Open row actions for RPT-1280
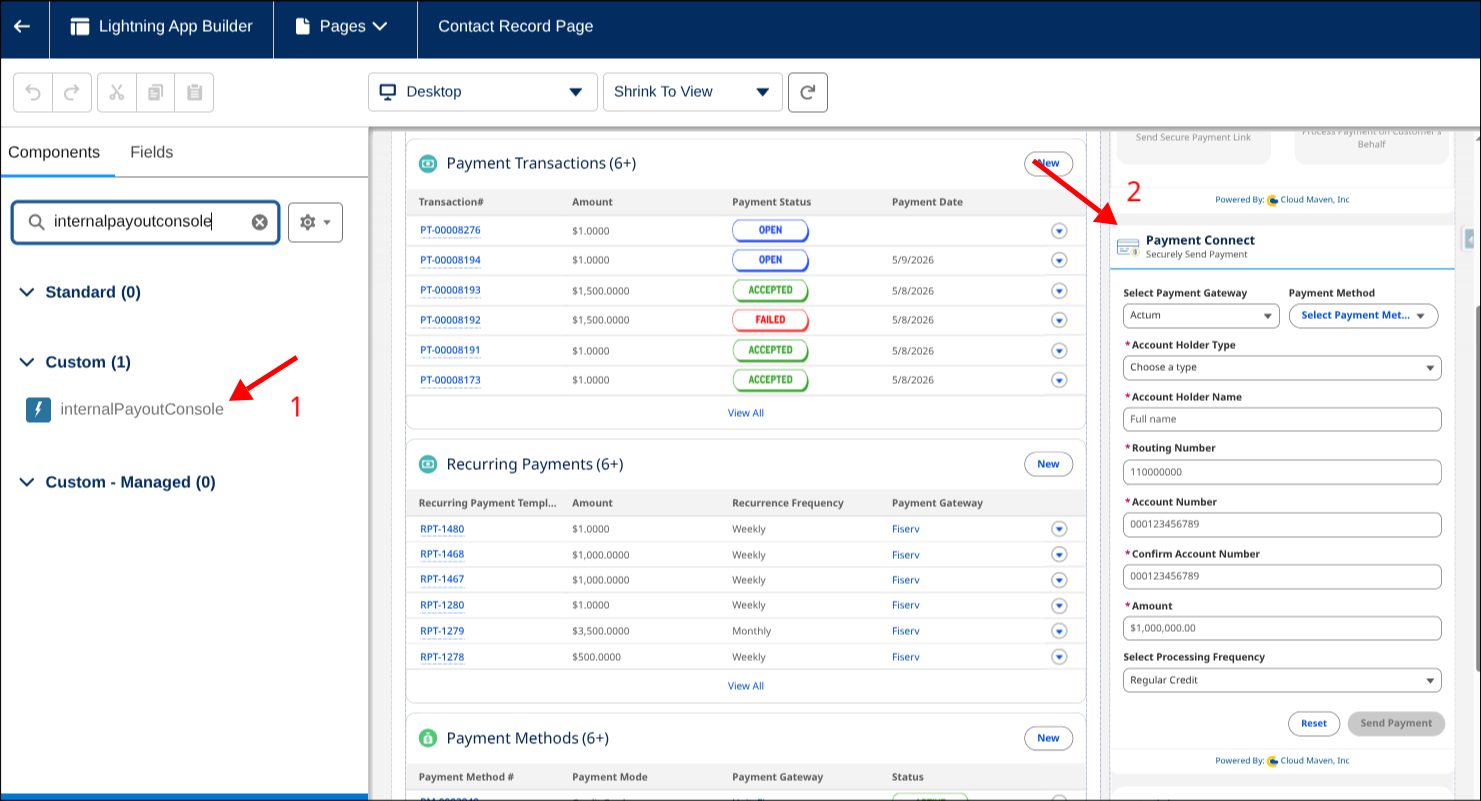The height and width of the screenshot is (801, 1481). pyautogui.click(x=1059, y=605)
